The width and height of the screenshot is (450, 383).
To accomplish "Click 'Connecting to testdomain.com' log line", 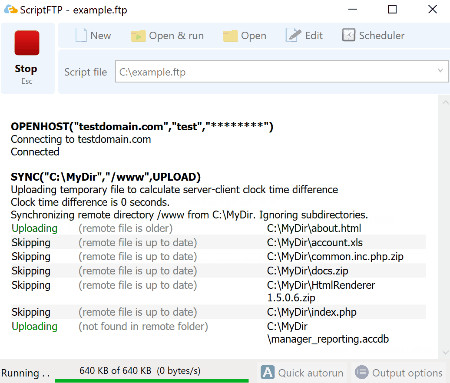I will pos(81,139).
